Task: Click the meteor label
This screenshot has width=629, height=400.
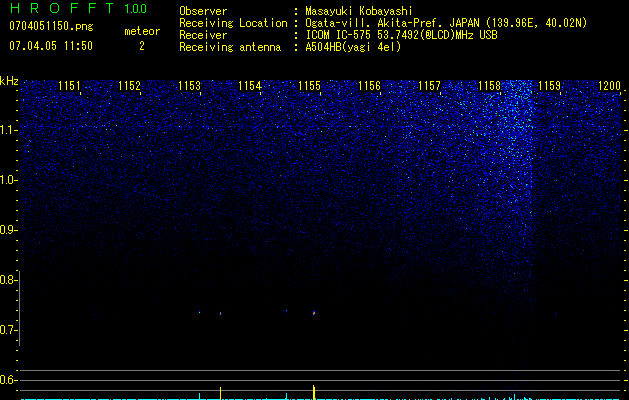Action: click(142, 31)
